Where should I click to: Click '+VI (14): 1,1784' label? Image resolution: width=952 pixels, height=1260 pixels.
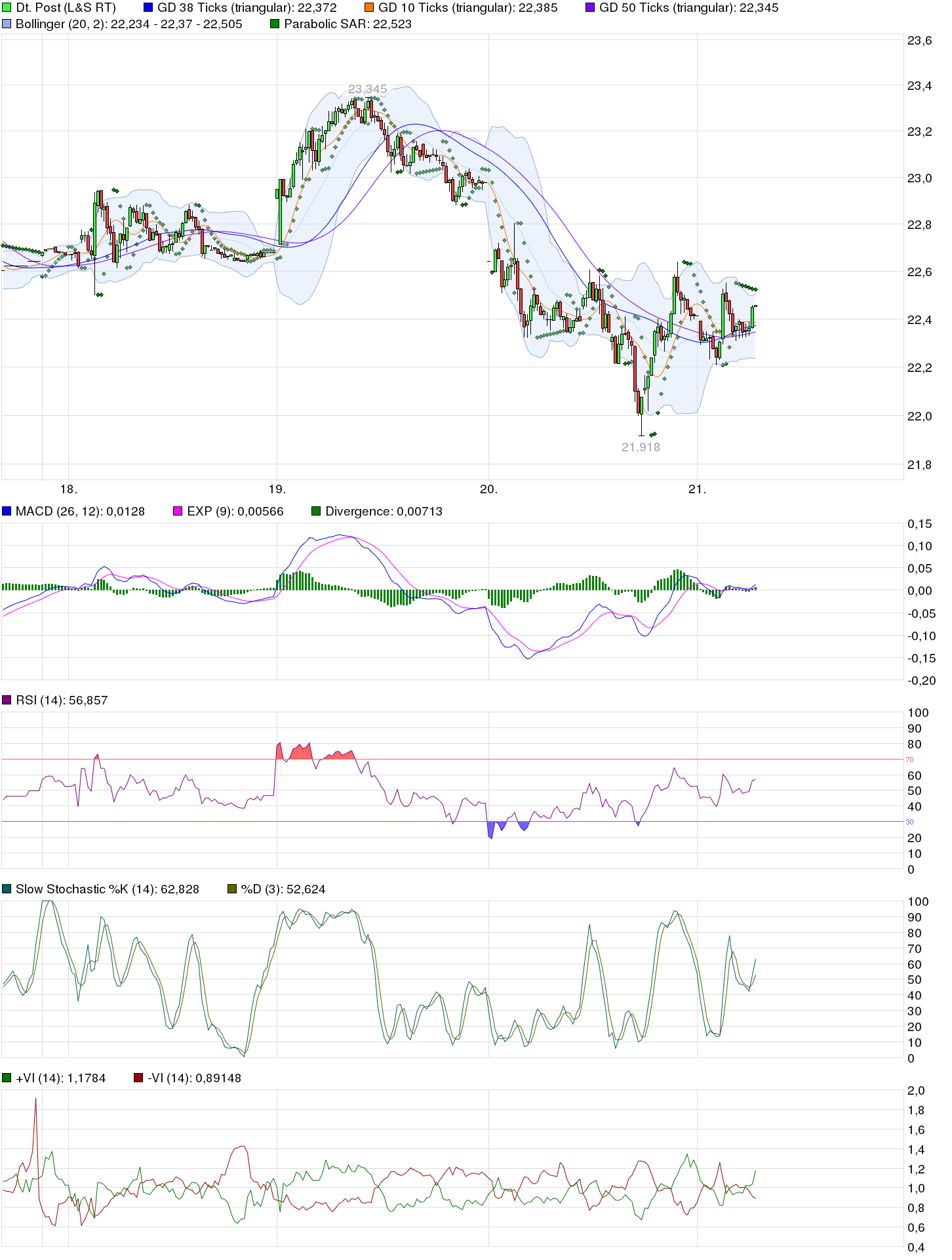click(61, 1078)
